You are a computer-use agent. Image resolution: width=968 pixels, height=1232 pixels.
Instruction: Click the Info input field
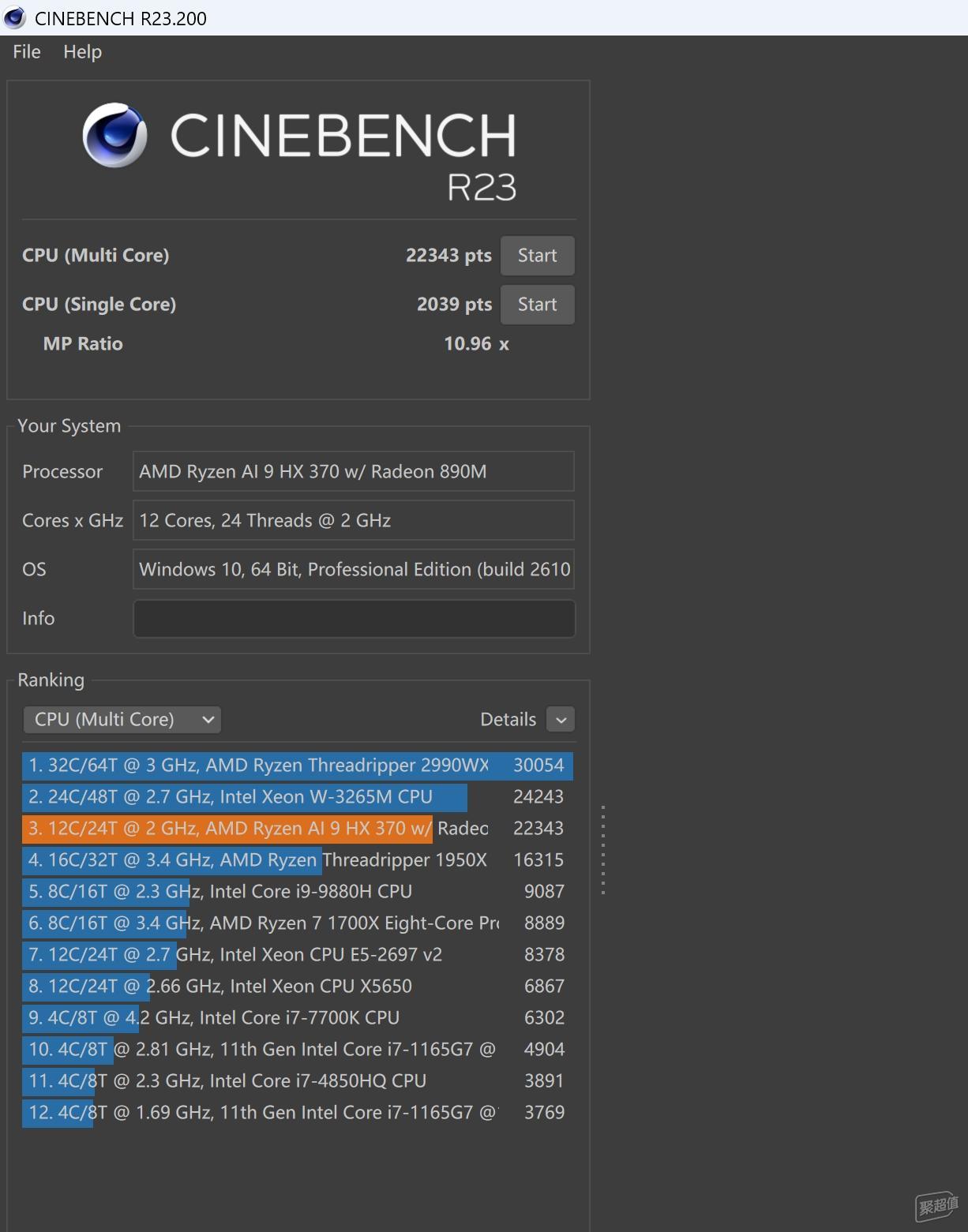coord(354,619)
